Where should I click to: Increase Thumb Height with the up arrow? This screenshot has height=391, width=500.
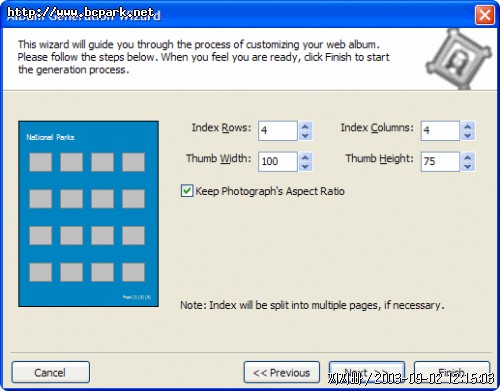[468, 157]
